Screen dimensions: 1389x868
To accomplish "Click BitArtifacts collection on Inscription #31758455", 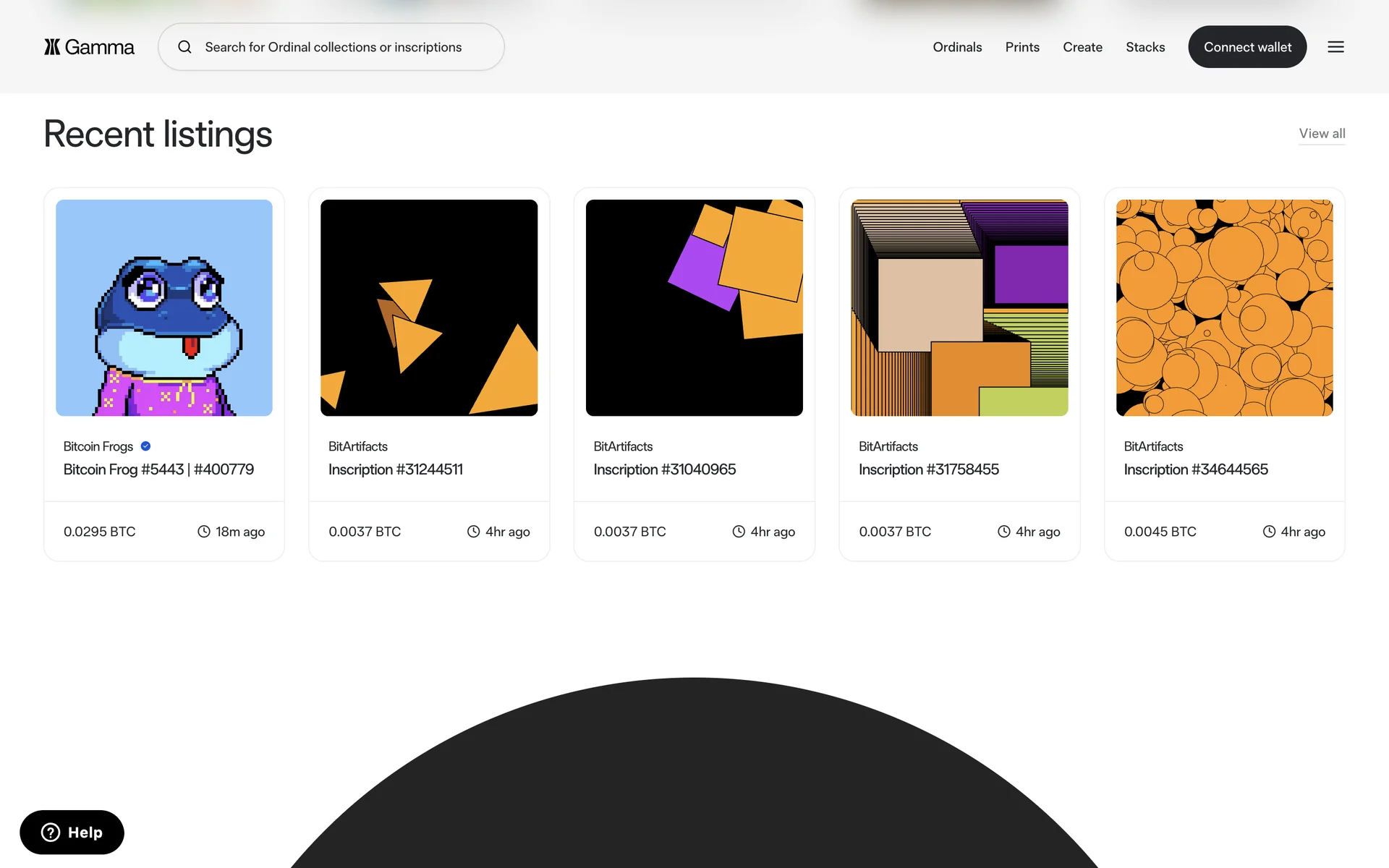I will 888,446.
